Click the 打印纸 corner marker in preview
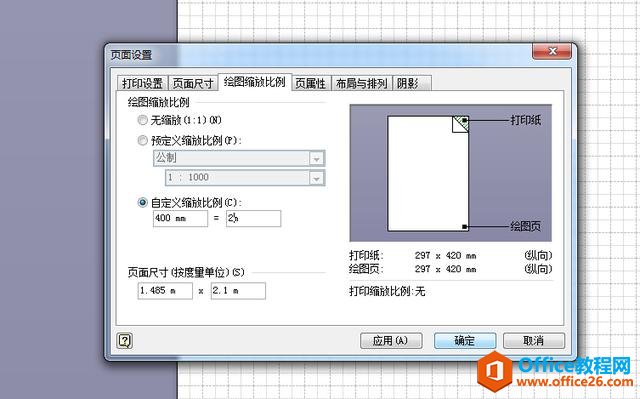This screenshot has width=640, height=399. [x=464, y=120]
